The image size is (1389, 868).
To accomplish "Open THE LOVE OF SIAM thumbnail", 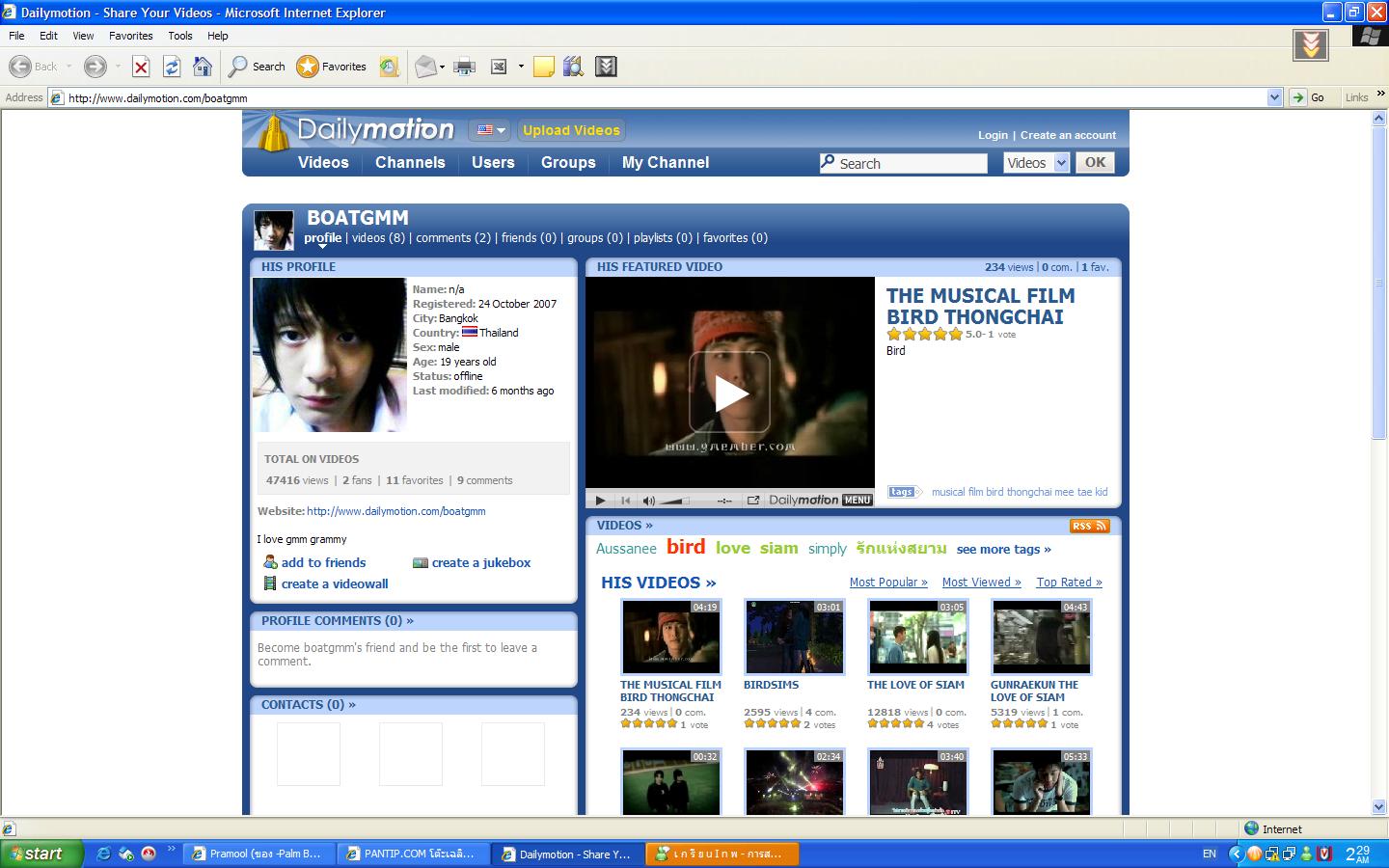I will (917, 637).
